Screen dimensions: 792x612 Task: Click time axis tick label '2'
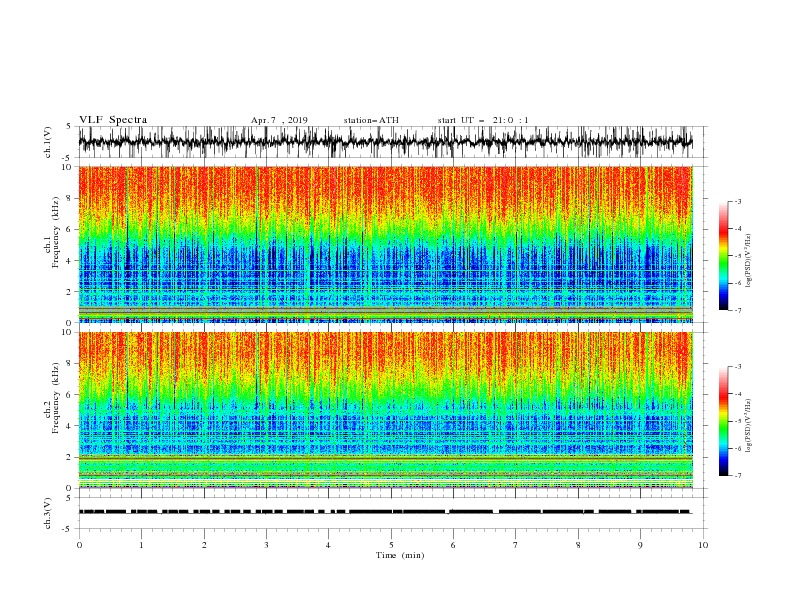coord(204,545)
